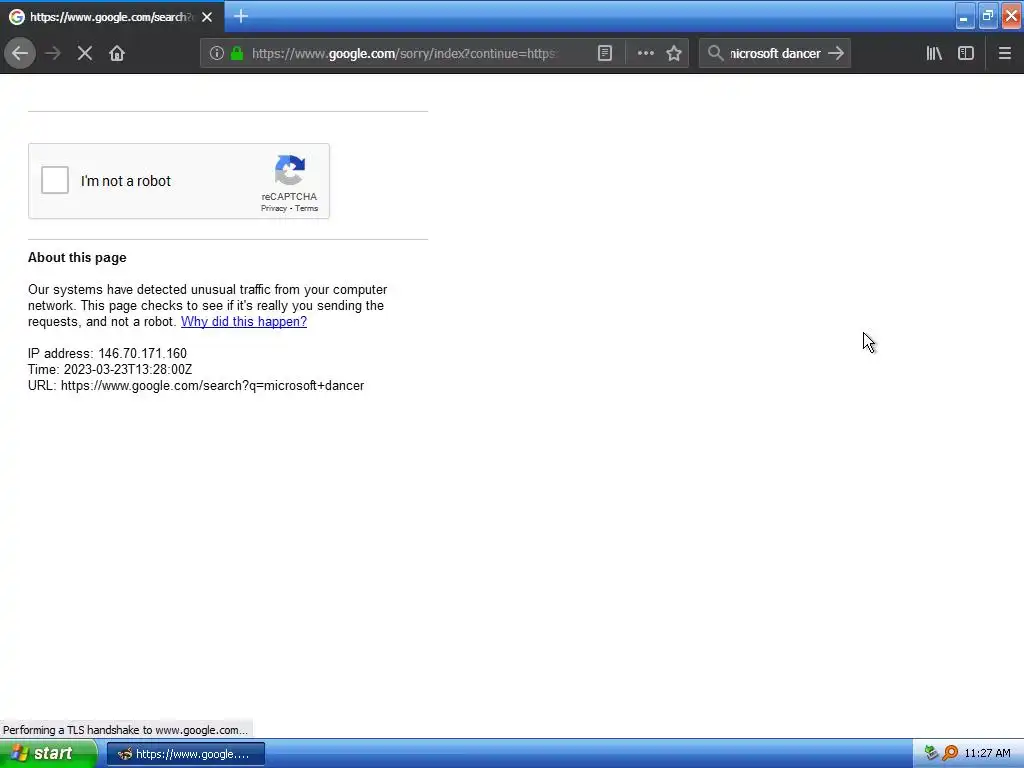This screenshot has height=768, width=1024.
Task: Bookmark this page with the star
Action: (674, 54)
